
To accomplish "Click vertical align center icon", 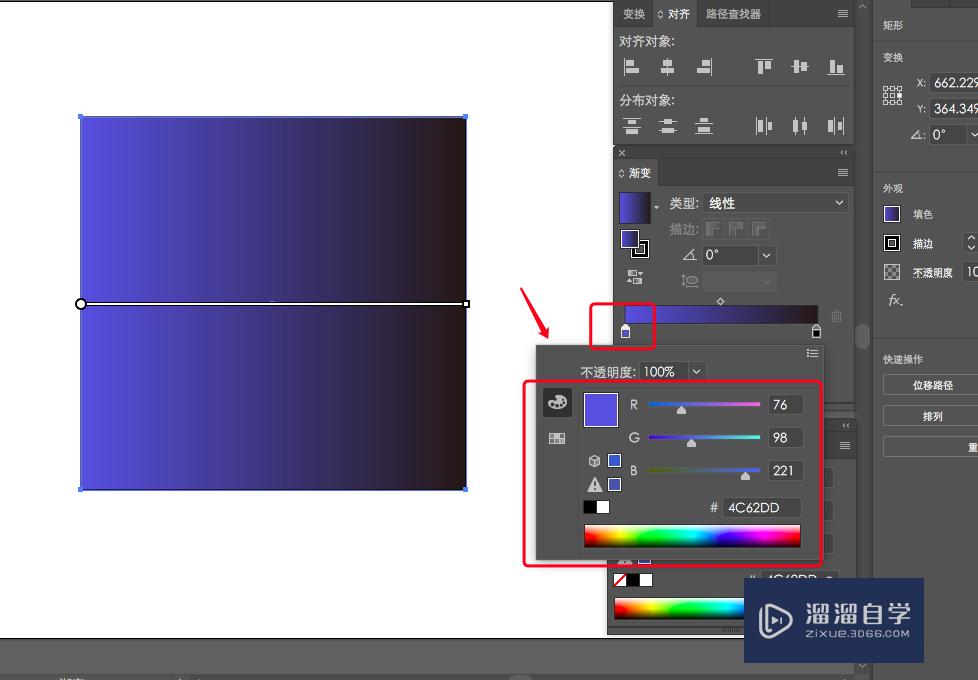I will [x=800, y=67].
